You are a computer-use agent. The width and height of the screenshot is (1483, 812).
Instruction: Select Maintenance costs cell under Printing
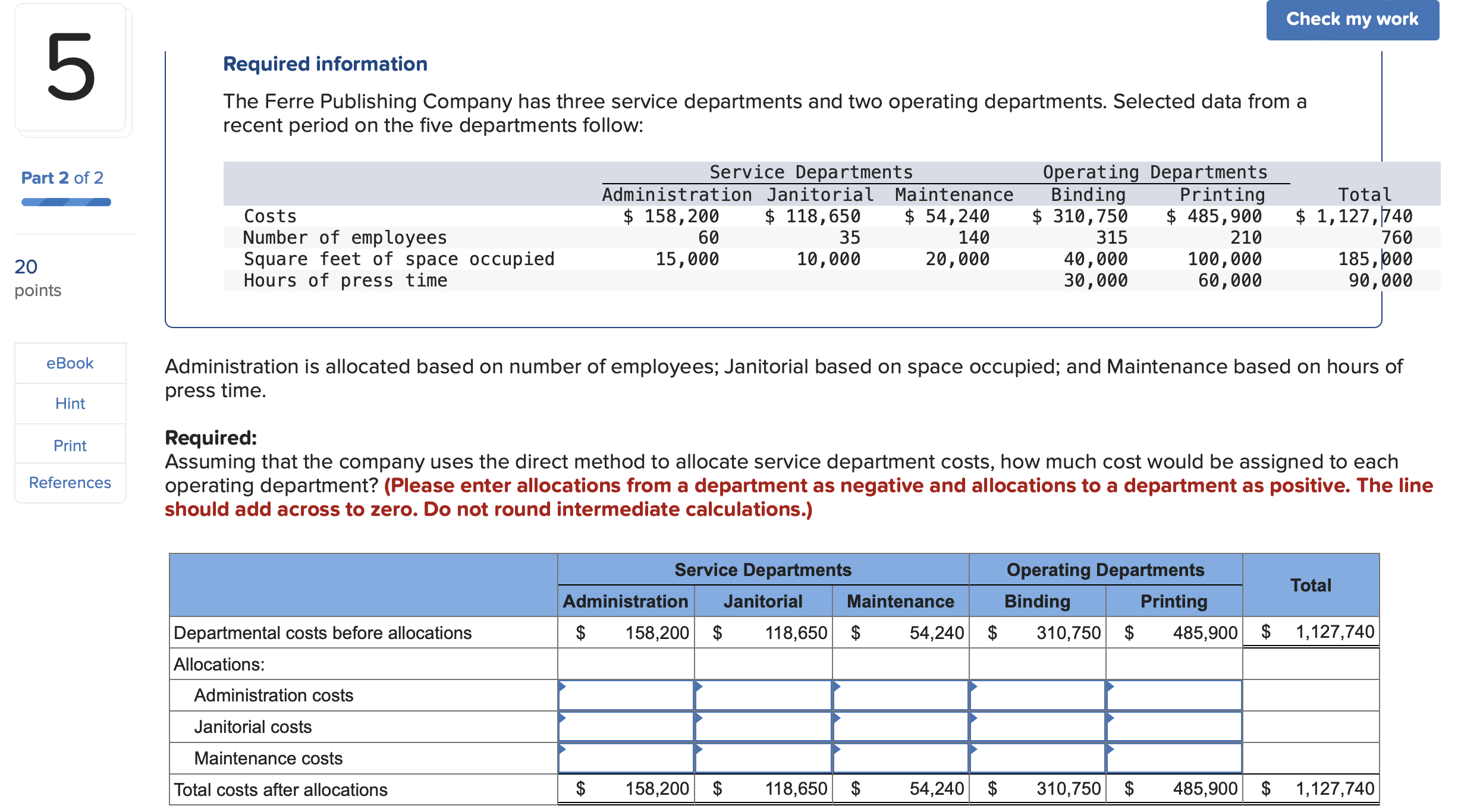pyautogui.click(x=1174, y=759)
